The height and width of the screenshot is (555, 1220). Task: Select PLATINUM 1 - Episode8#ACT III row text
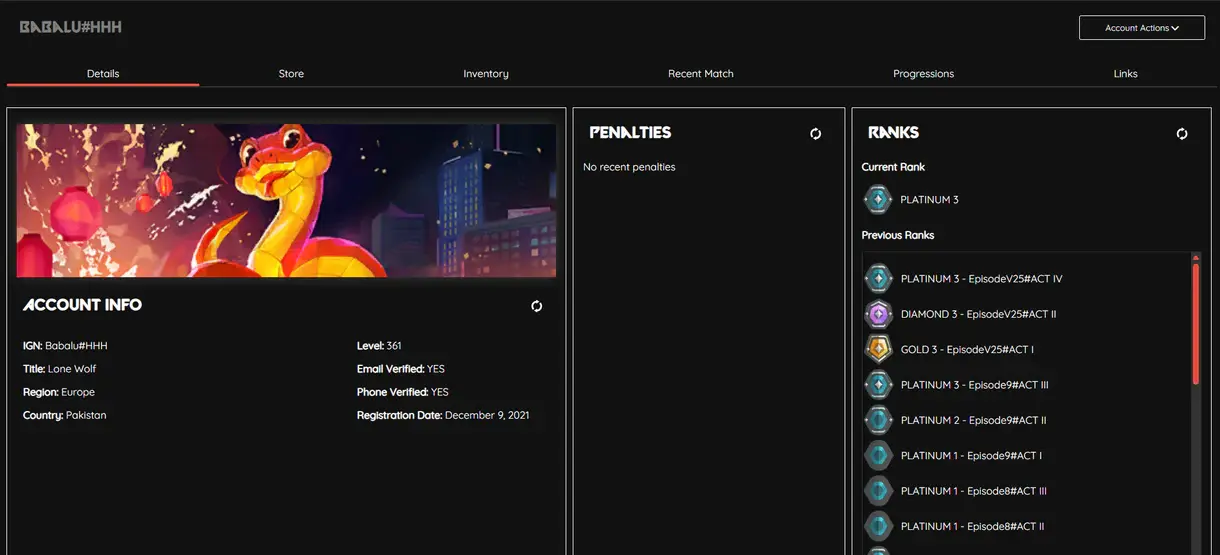point(974,491)
